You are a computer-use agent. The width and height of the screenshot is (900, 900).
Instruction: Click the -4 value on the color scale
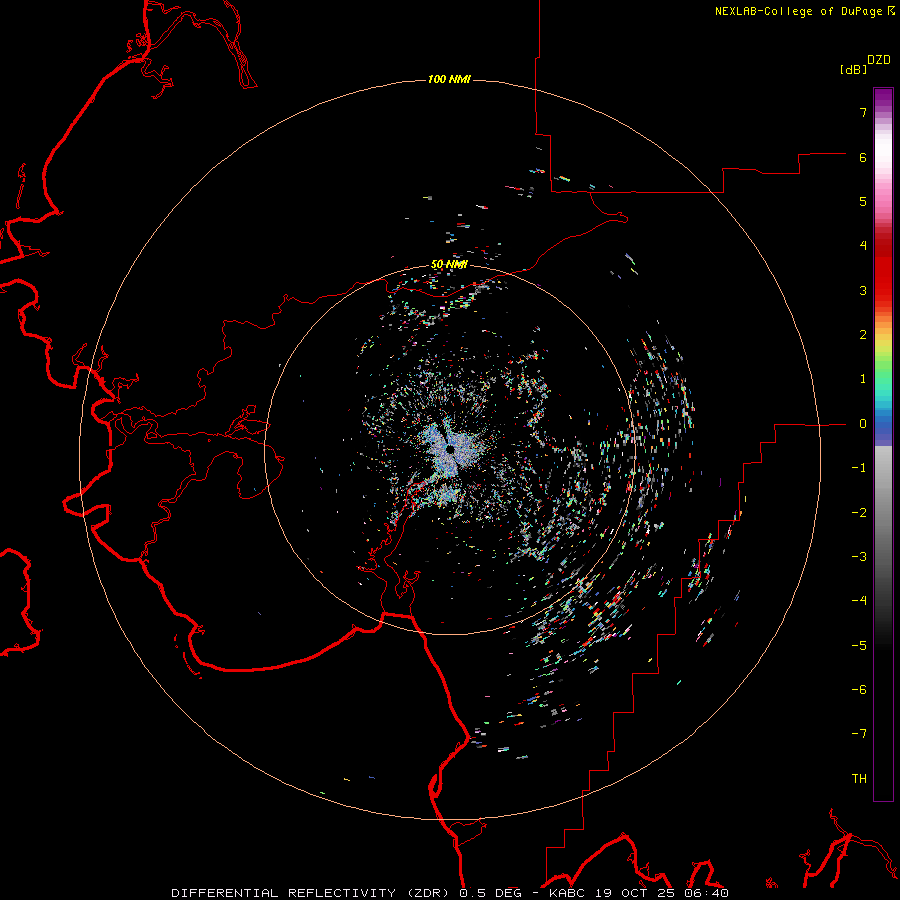(859, 601)
